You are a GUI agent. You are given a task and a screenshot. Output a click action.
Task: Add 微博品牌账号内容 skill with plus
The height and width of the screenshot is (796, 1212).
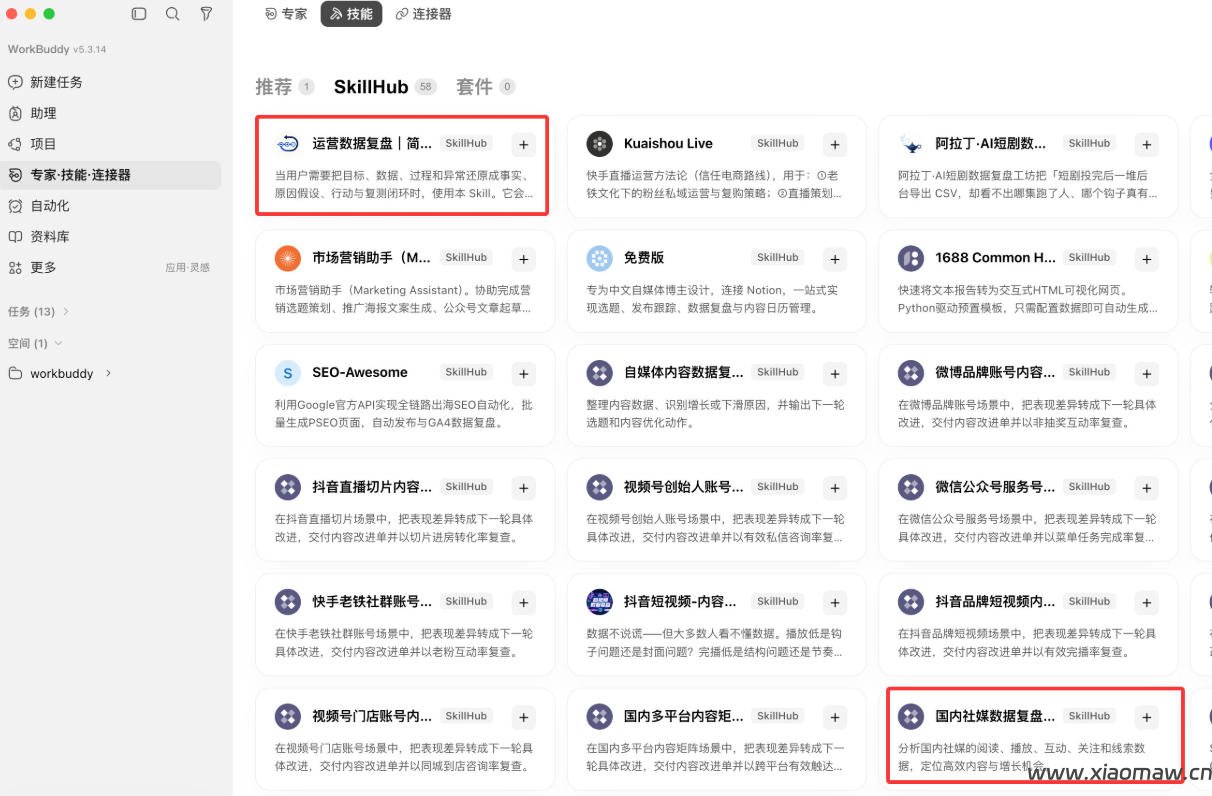(1147, 374)
